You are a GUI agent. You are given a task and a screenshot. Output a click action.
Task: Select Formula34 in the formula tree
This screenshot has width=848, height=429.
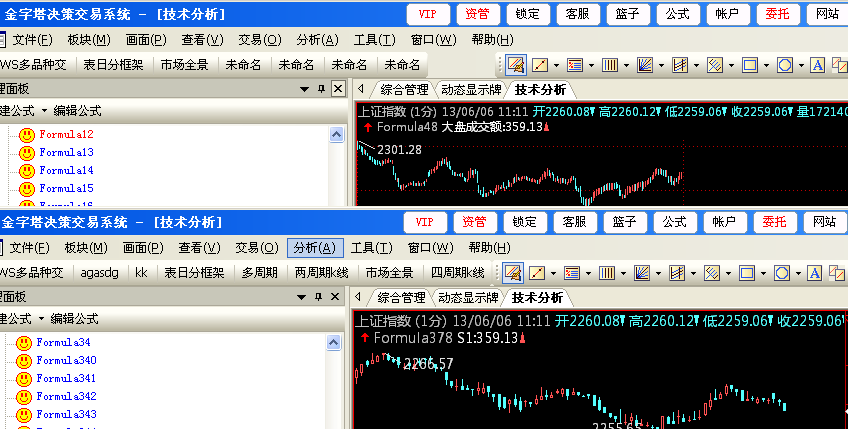(x=63, y=342)
